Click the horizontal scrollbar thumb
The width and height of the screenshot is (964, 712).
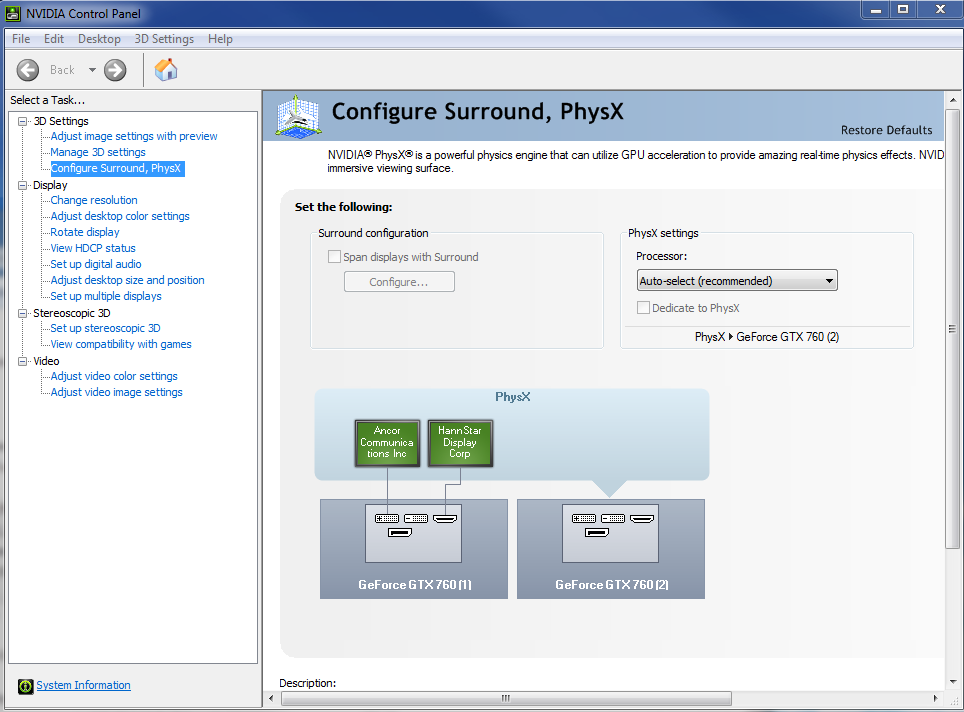coord(506,698)
